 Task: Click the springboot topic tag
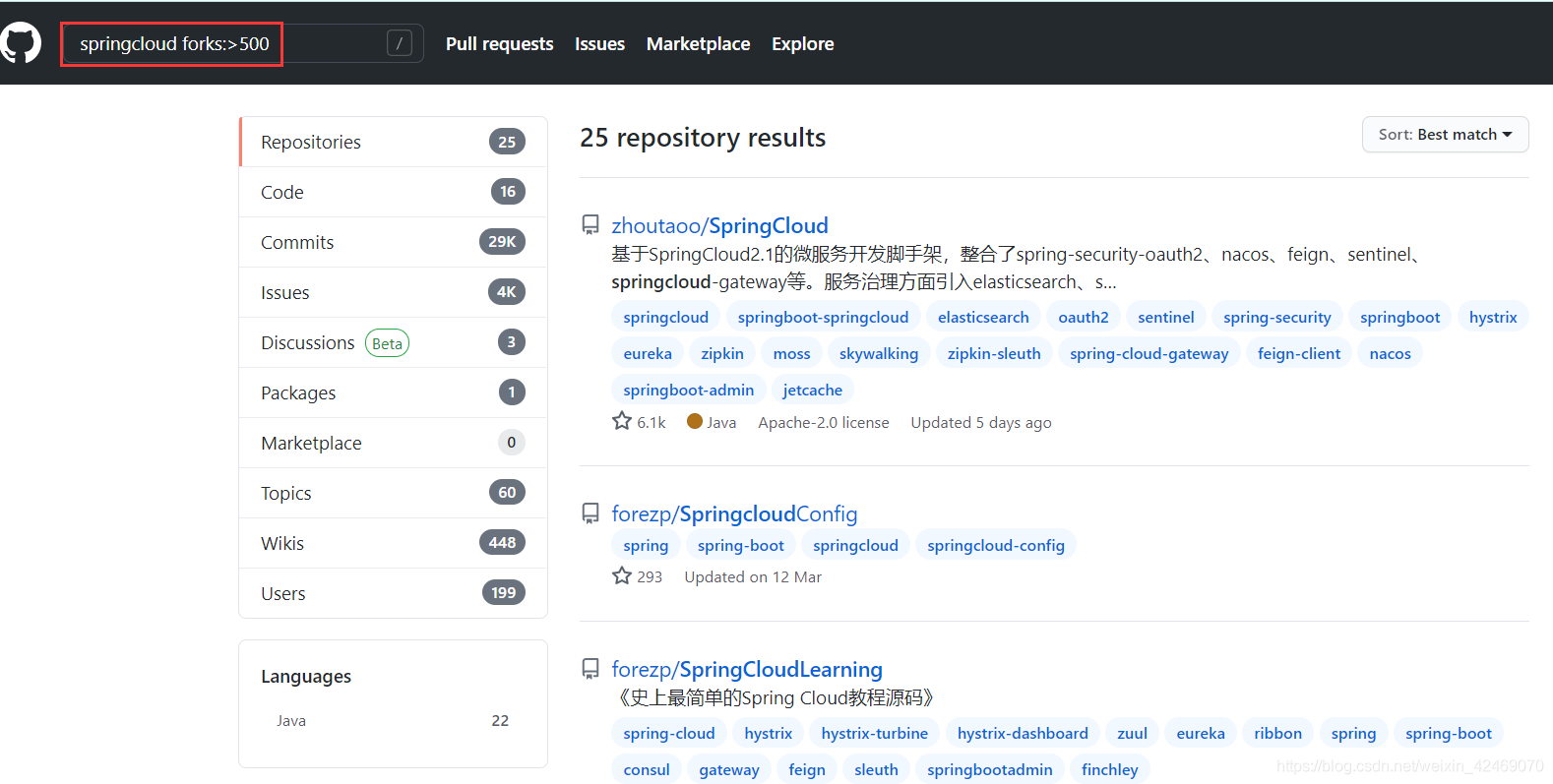tap(1399, 317)
